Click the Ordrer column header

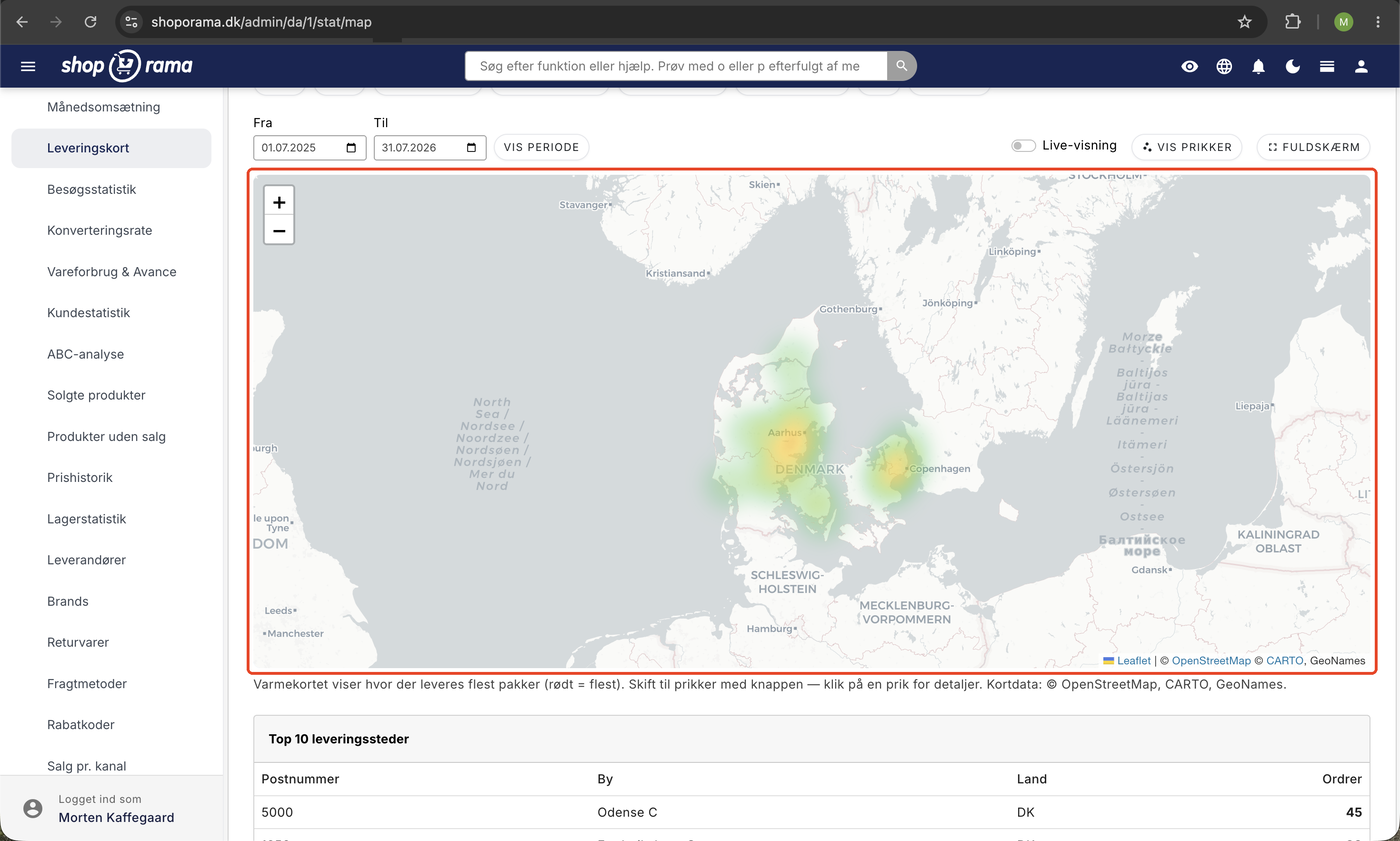pos(1342,779)
